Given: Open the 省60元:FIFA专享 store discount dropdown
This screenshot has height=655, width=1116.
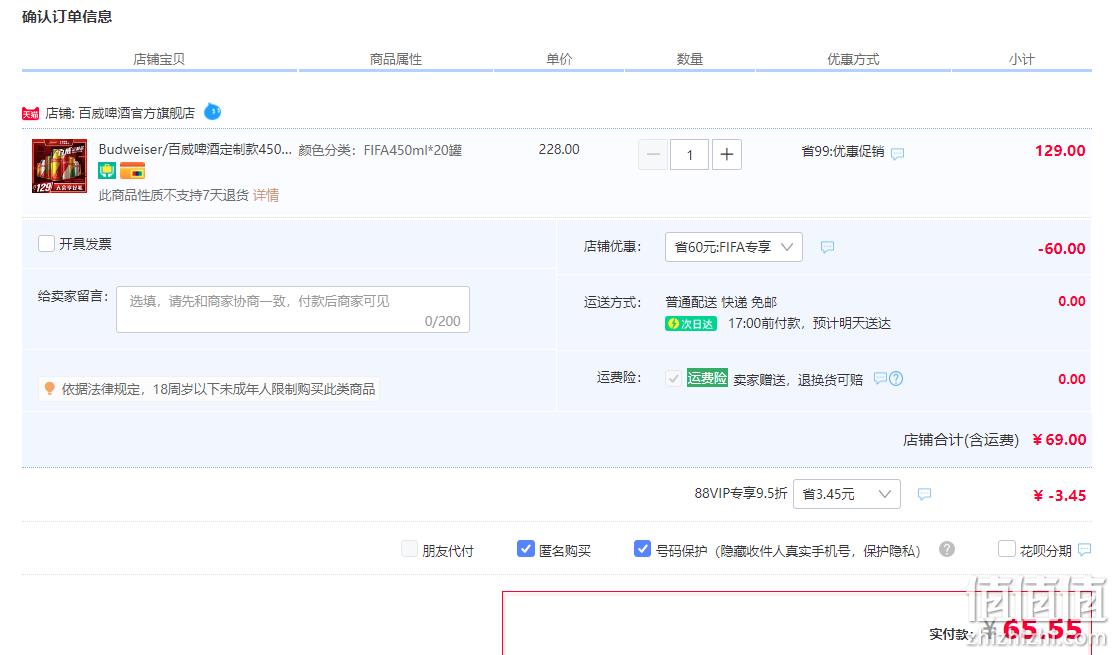Looking at the screenshot, I should pyautogui.click(x=734, y=247).
